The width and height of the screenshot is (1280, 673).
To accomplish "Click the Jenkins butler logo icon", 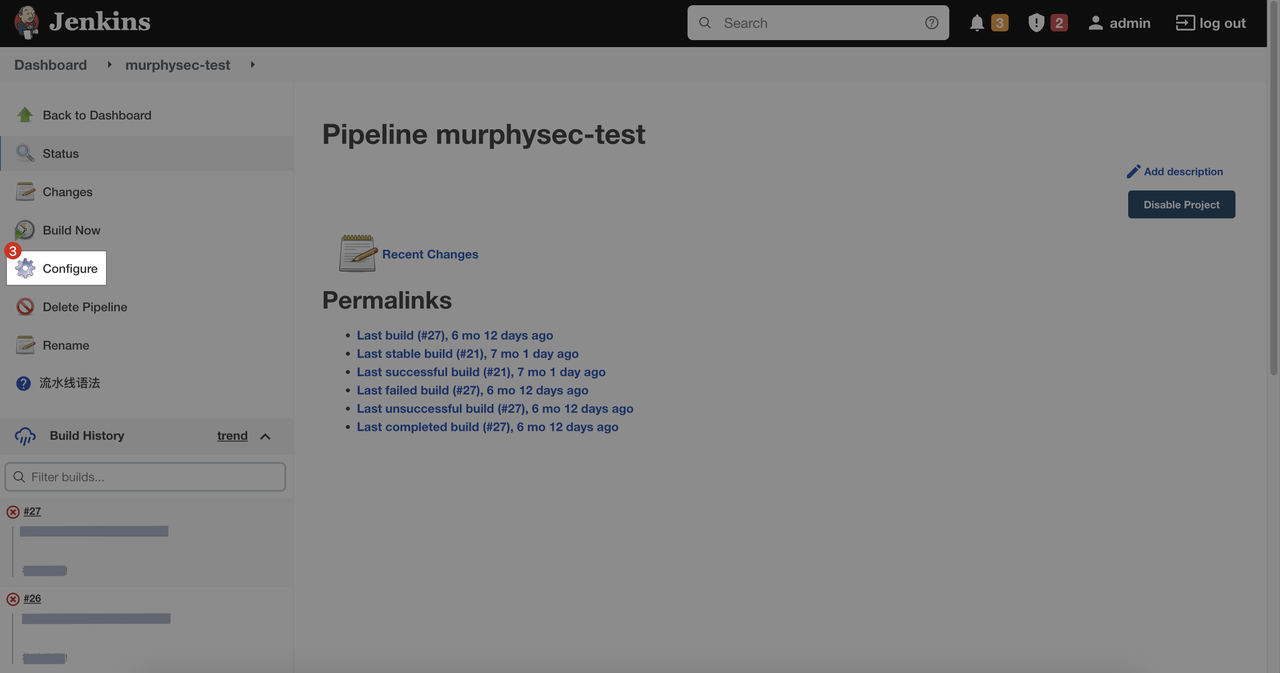I will tap(27, 23).
